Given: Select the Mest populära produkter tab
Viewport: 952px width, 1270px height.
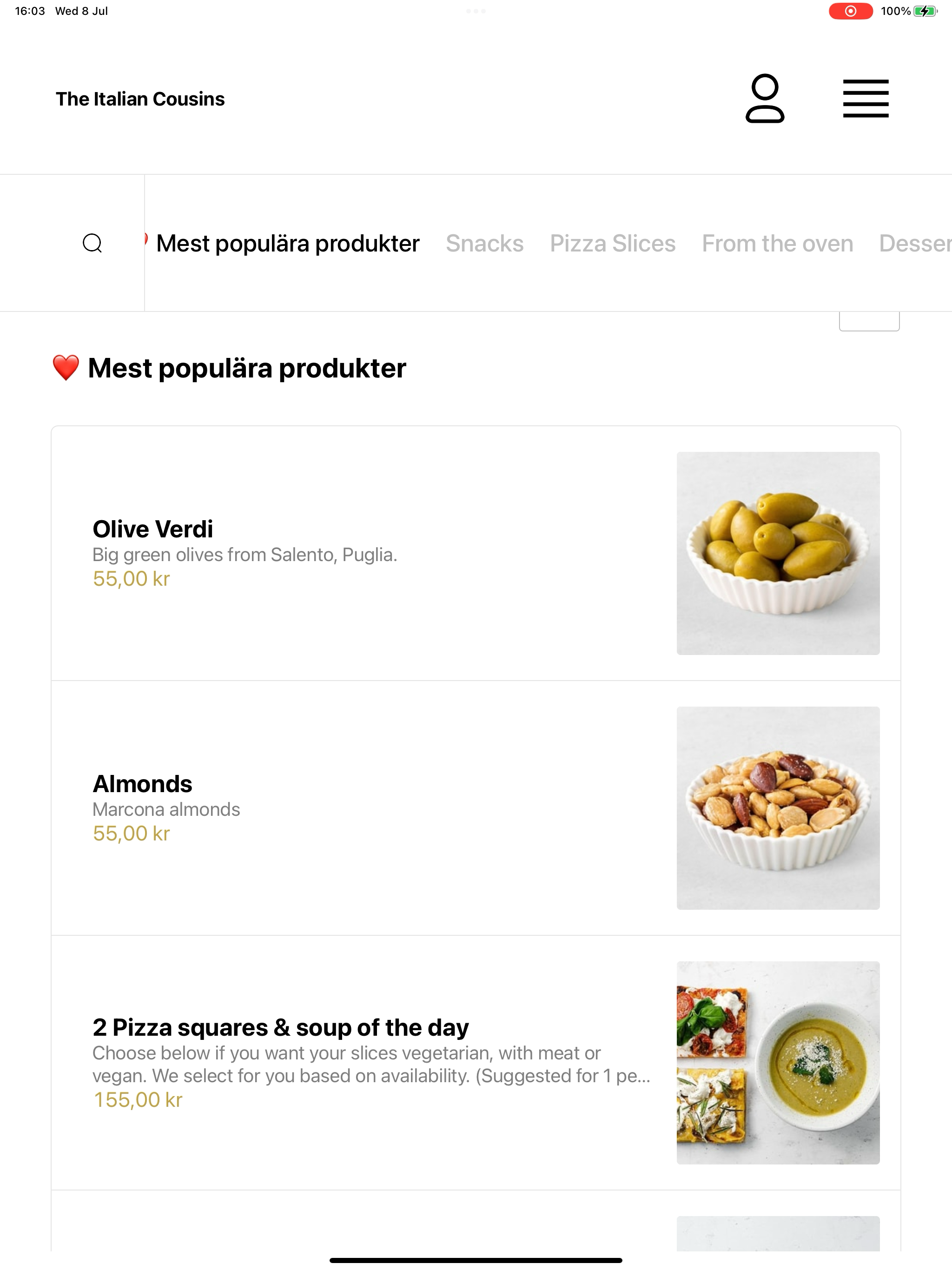Looking at the screenshot, I should pyautogui.click(x=288, y=244).
